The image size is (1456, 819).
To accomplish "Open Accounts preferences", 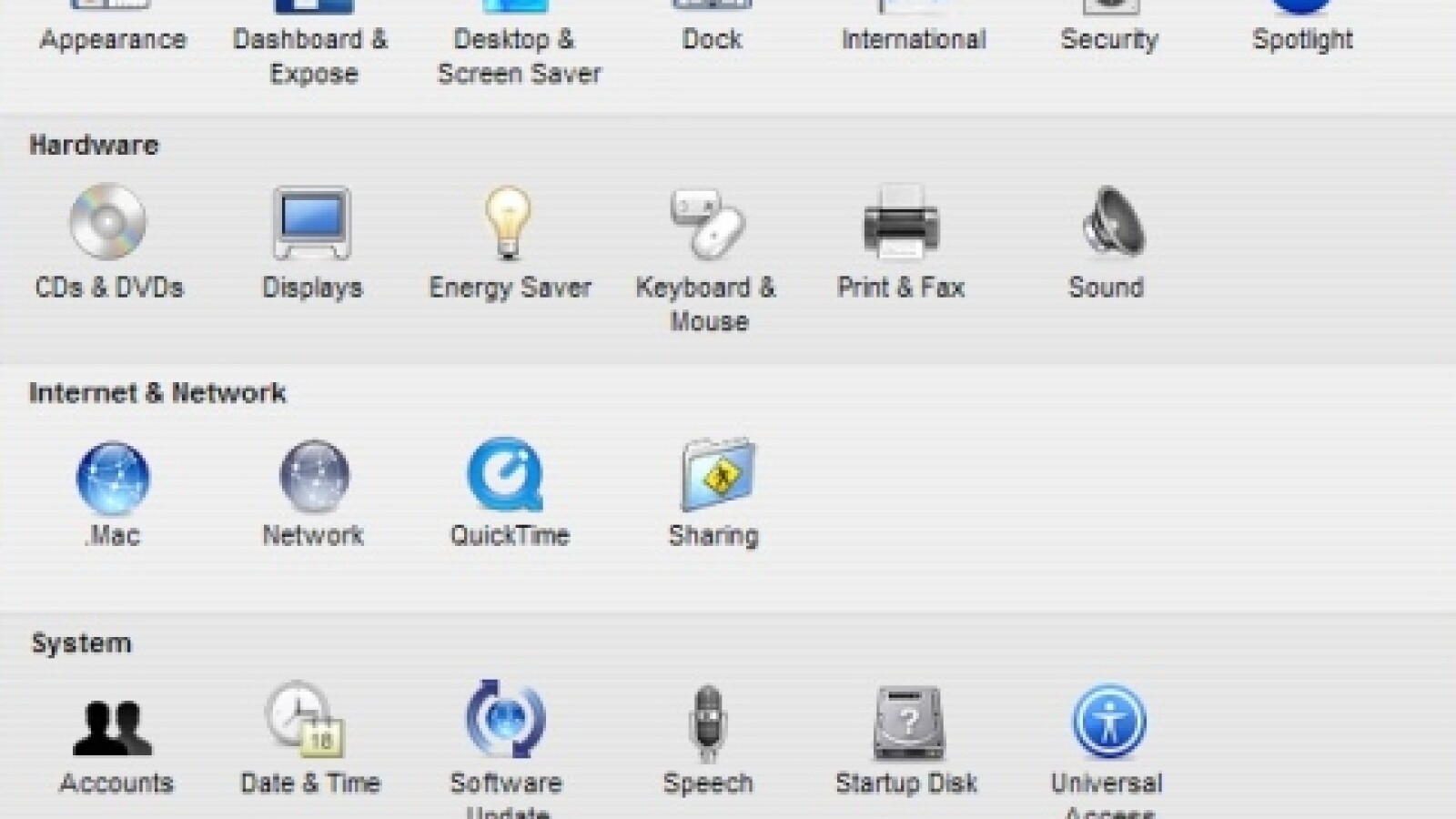I will (x=113, y=728).
